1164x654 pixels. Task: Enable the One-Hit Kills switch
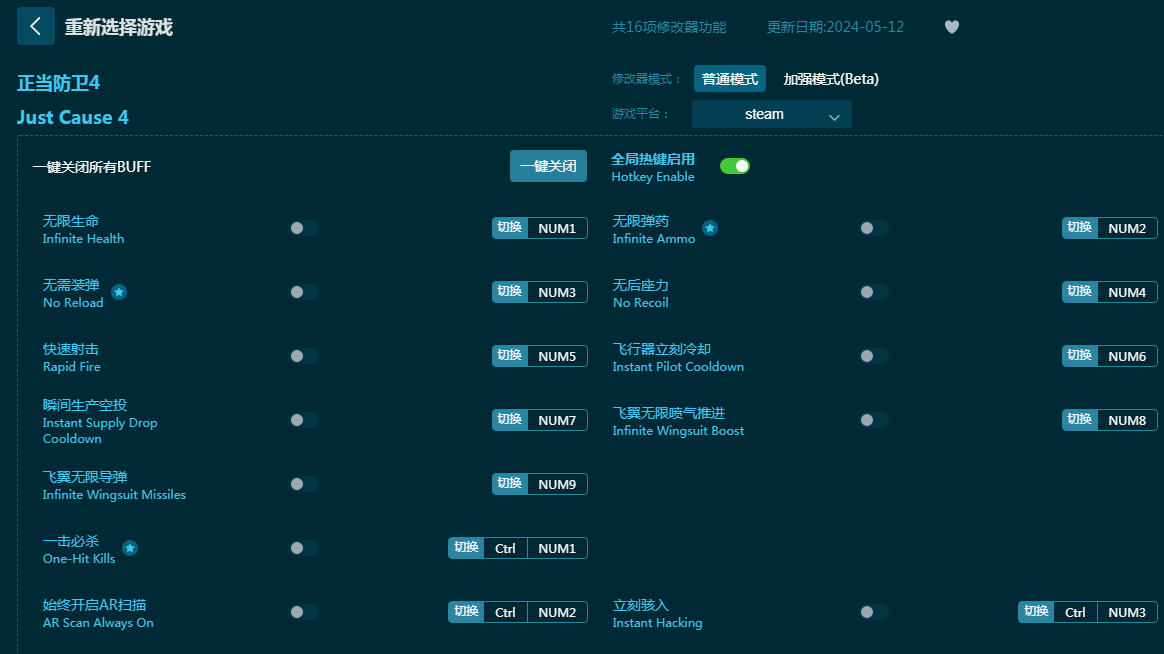304,548
